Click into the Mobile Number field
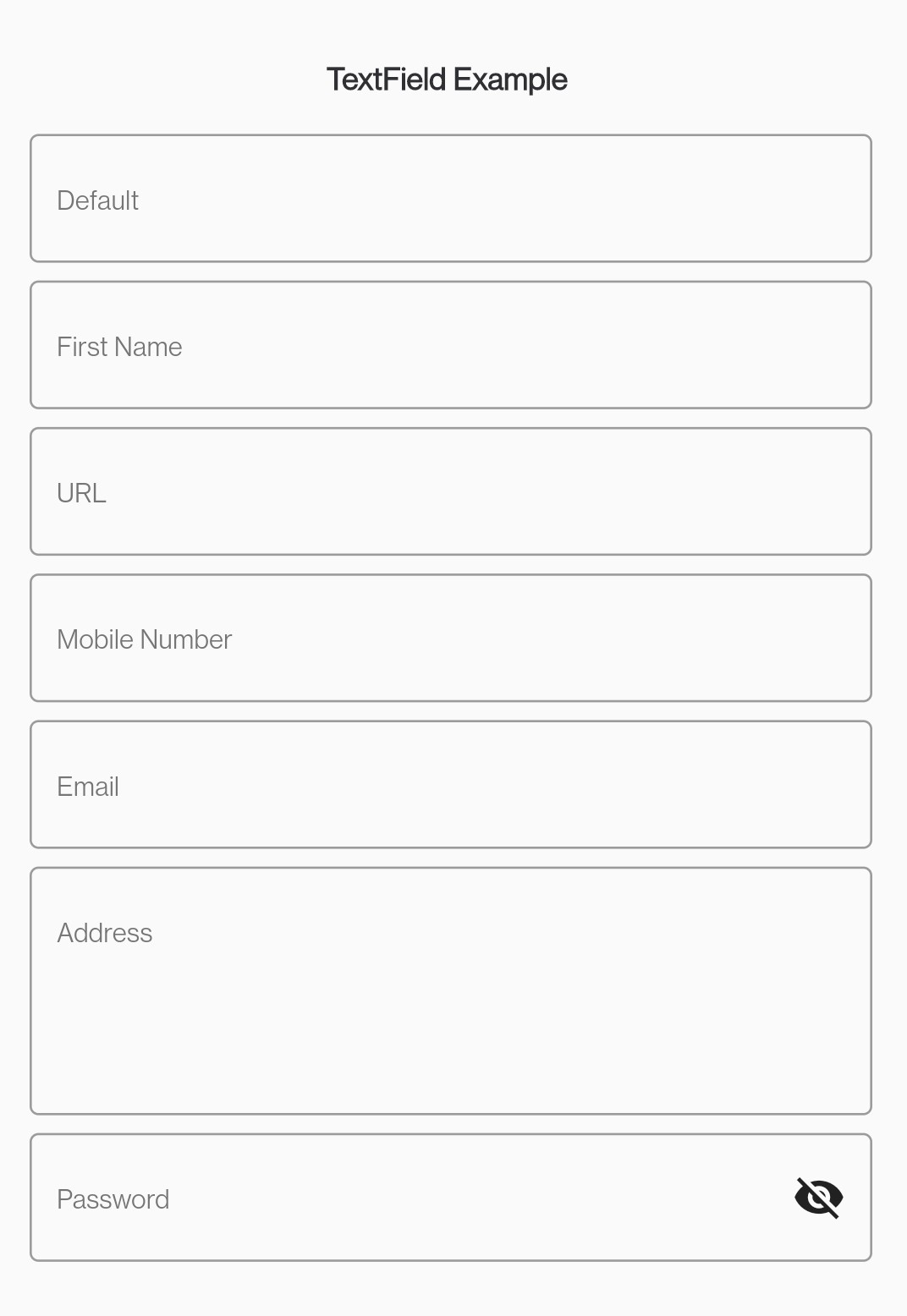907x1316 pixels. 451,639
